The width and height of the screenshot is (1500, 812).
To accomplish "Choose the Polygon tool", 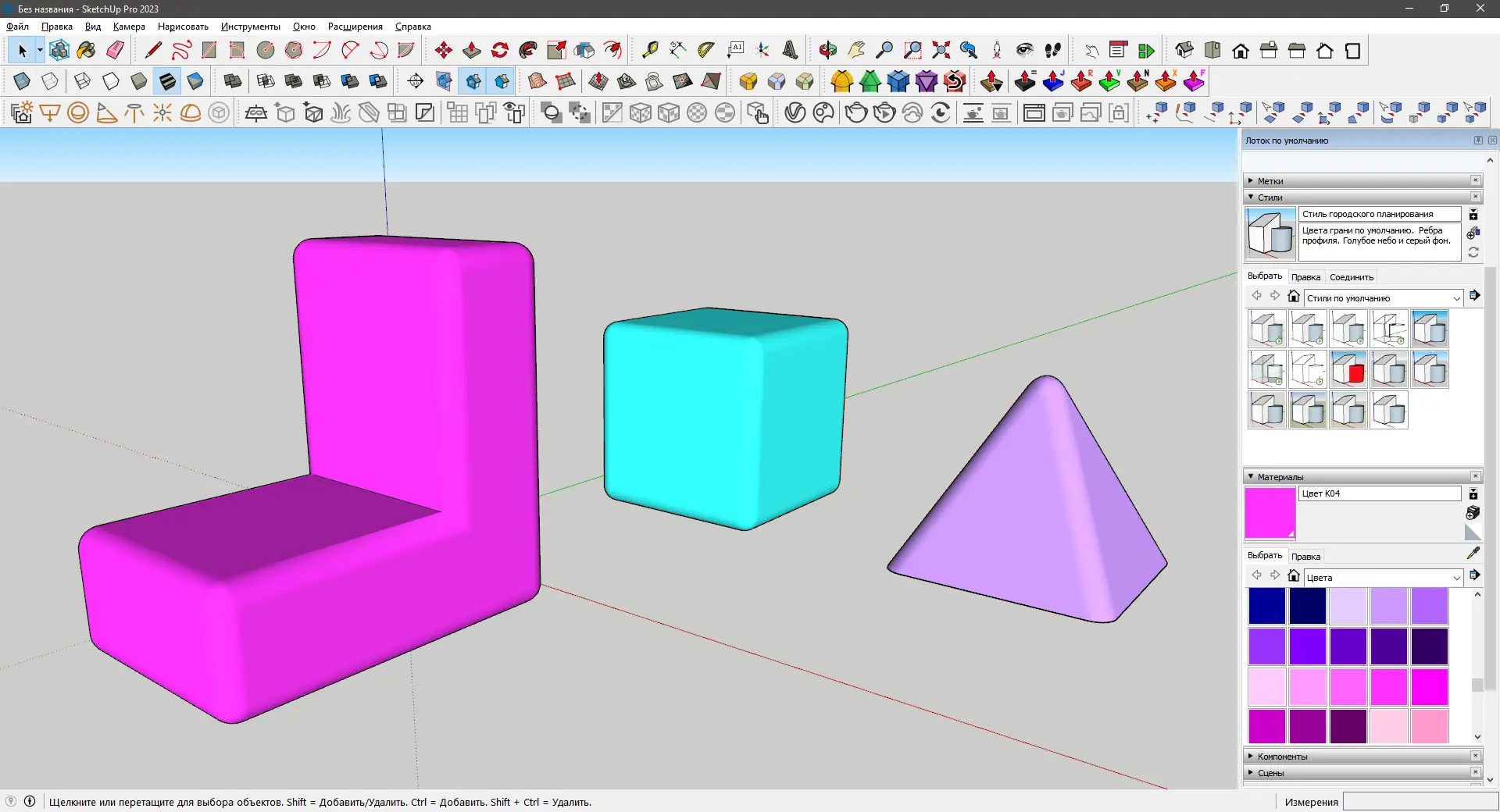I will [x=294, y=51].
